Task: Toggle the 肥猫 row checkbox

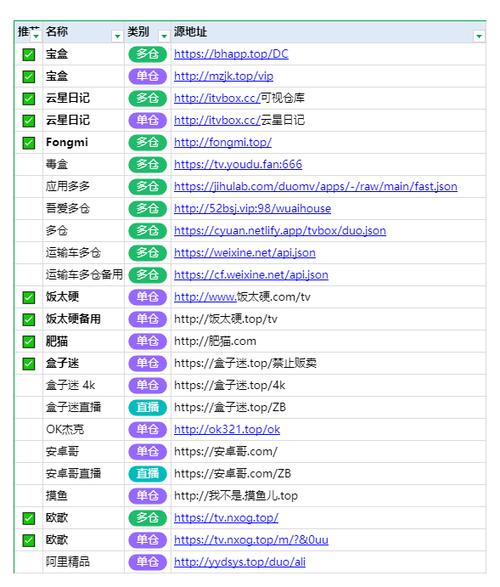Action: [29, 341]
